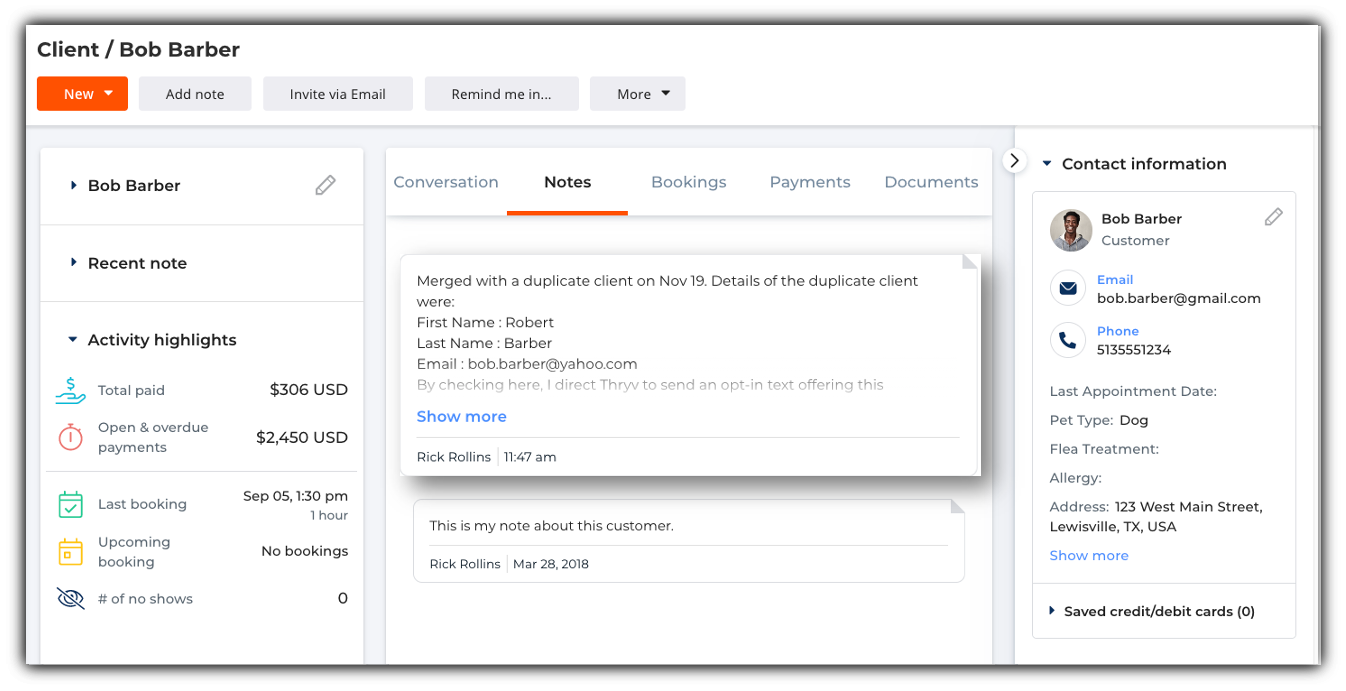Viewport: 1346px width, 691px height.
Task: Click the pencil edit icon beside Bob Barber panel
Action: pos(325,185)
